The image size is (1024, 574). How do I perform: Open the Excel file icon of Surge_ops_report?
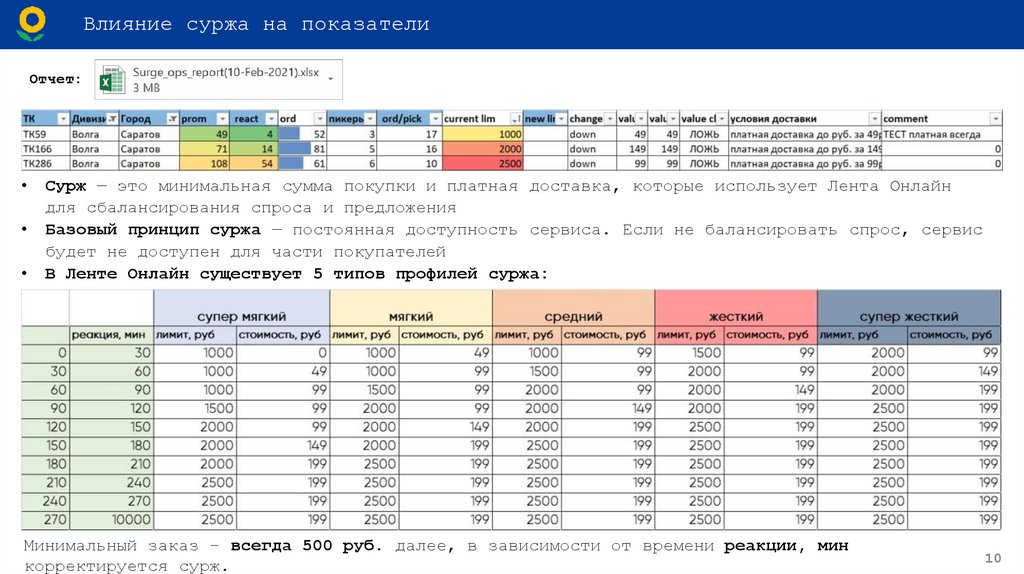click(x=112, y=80)
